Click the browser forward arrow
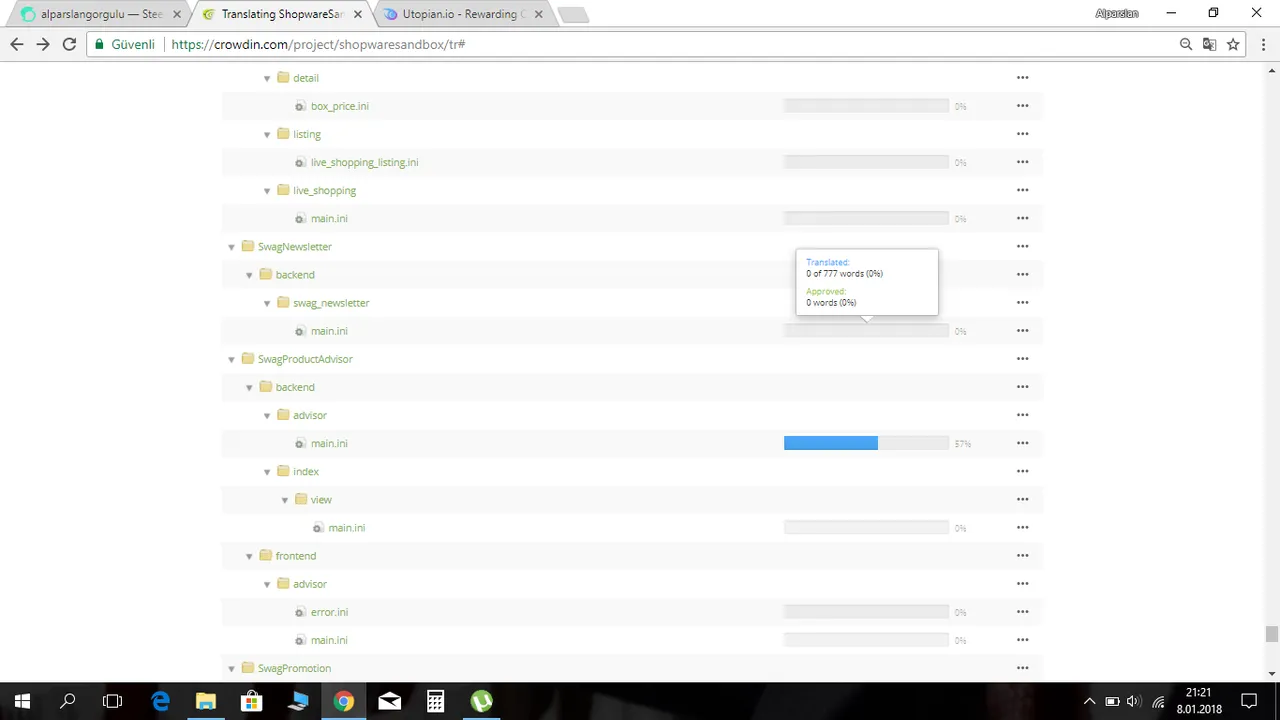Screen dimensions: 1280x720 pos(43,44)
